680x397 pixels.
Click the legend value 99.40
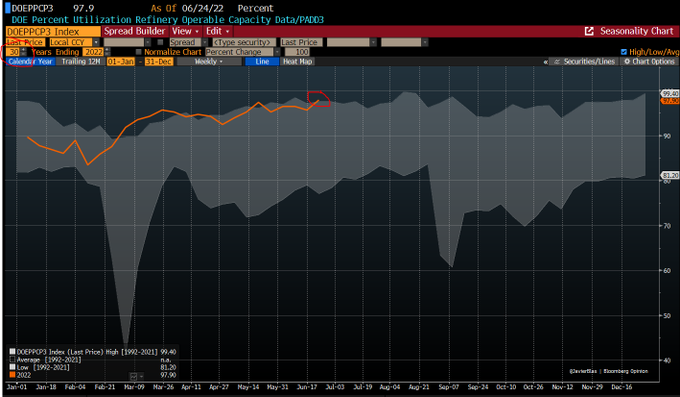(168, 352)
